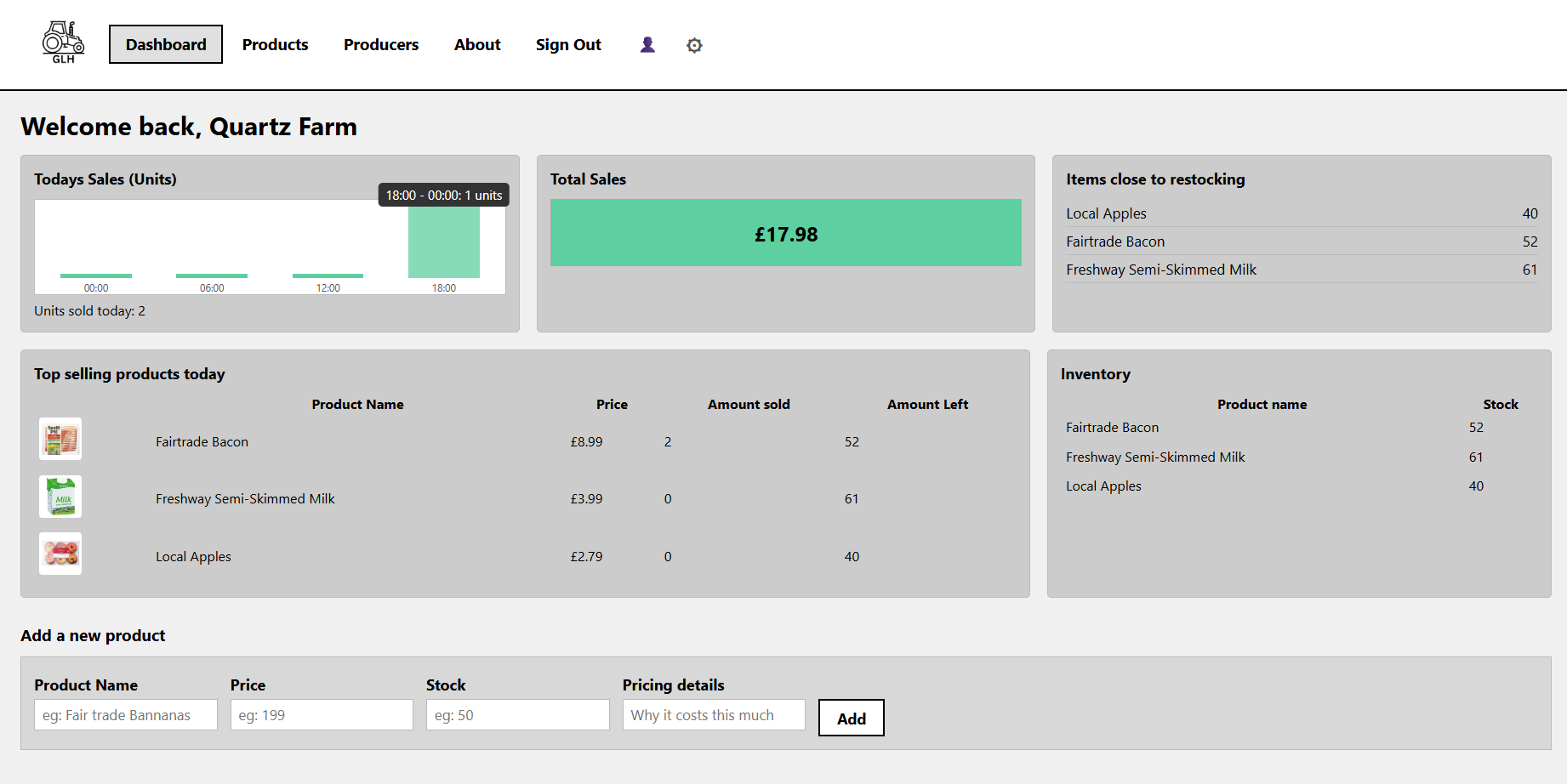Click the Amount Left column header

click(x=927, y=405)
